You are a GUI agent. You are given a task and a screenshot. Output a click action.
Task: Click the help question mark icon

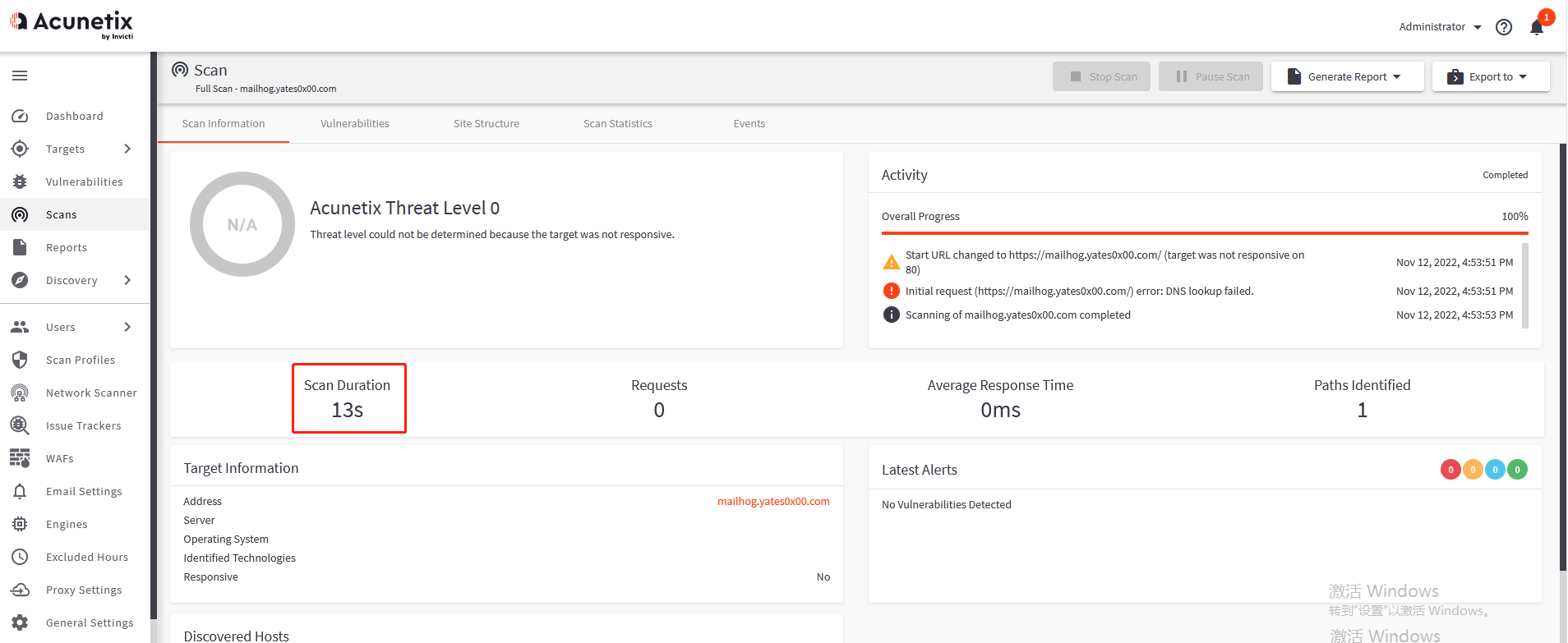pyautogui.click(x=1504, y=27)
